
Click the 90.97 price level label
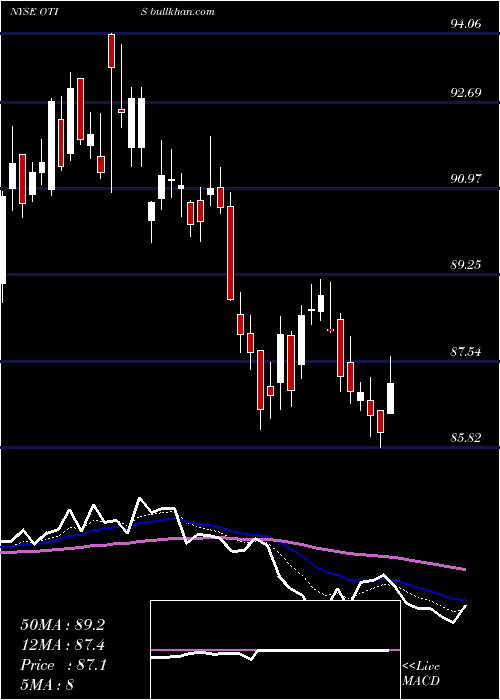466,179
